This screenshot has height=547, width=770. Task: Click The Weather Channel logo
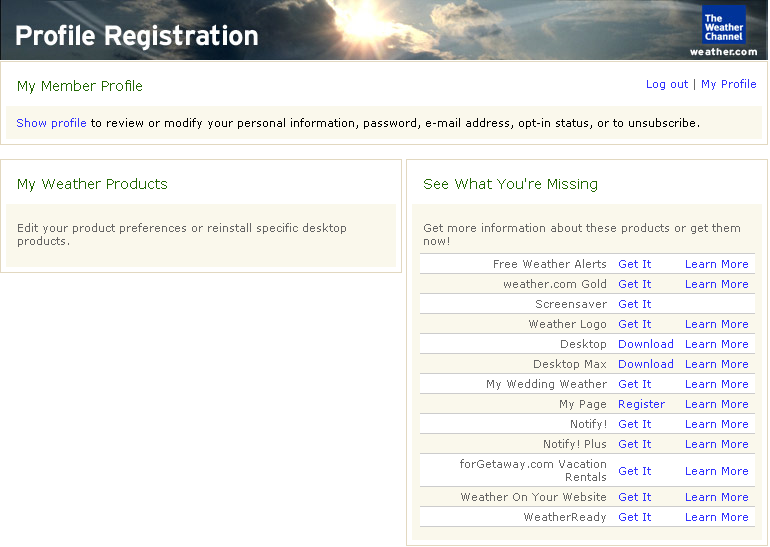tap(723, 27)
